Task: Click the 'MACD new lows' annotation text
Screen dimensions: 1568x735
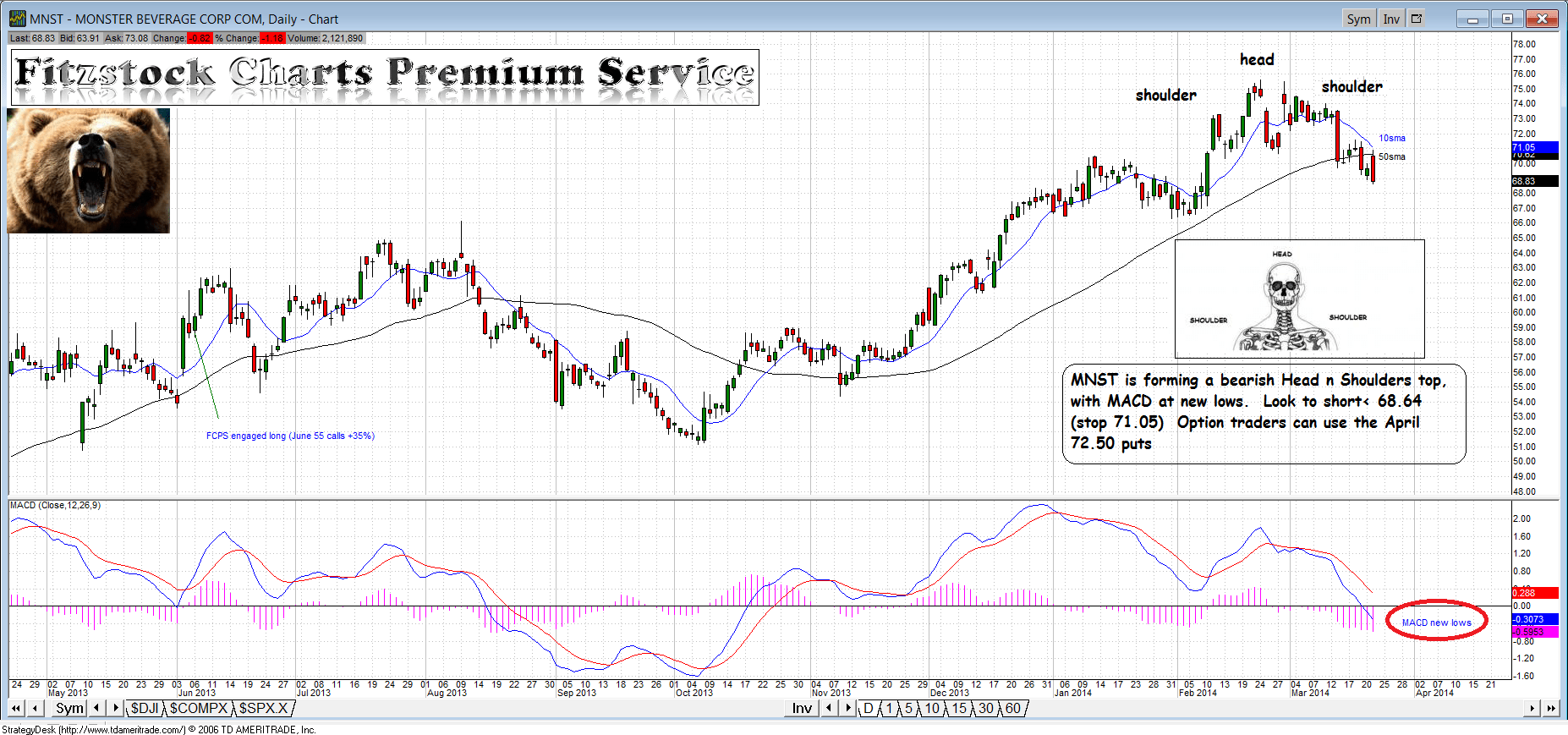Action: click(x=1437, y=623)
